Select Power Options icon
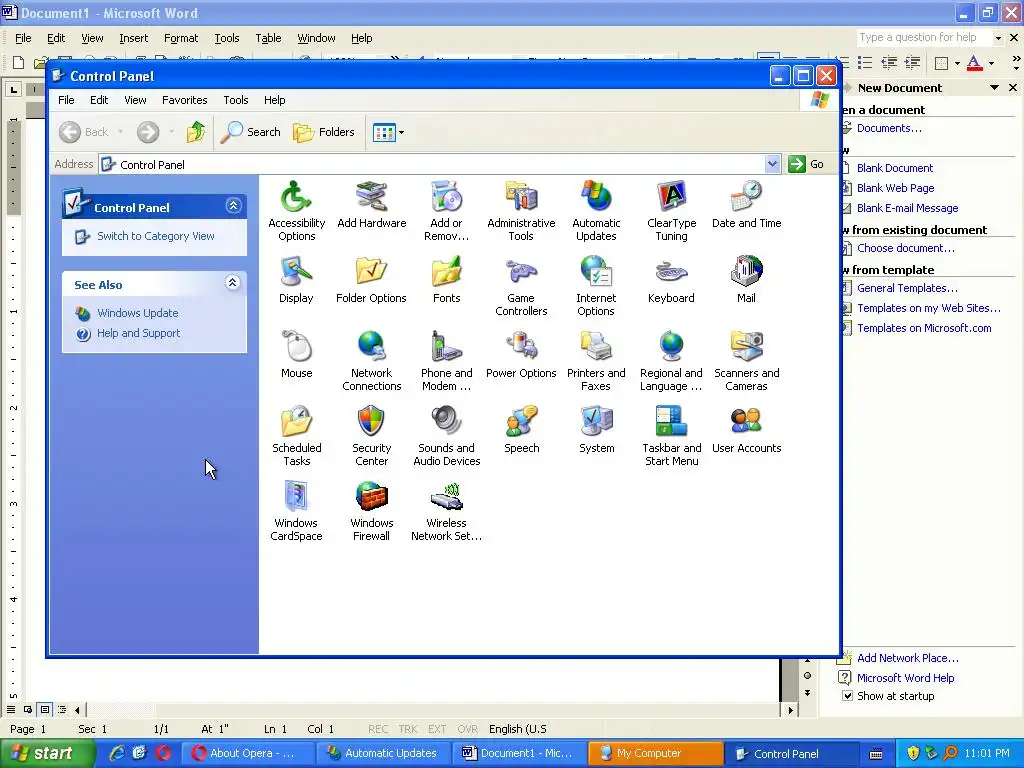This screenshot has height=768, width=1024. tap(521, 355)
